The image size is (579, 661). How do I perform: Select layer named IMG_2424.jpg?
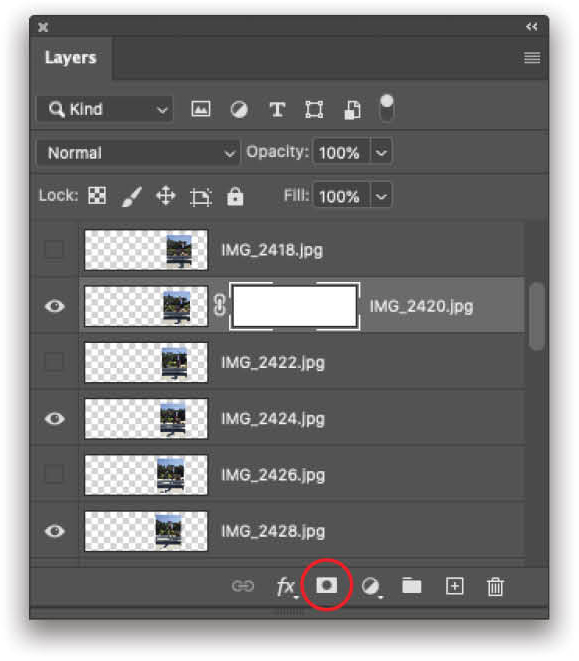pyautogui.click(x=273, y=419)
